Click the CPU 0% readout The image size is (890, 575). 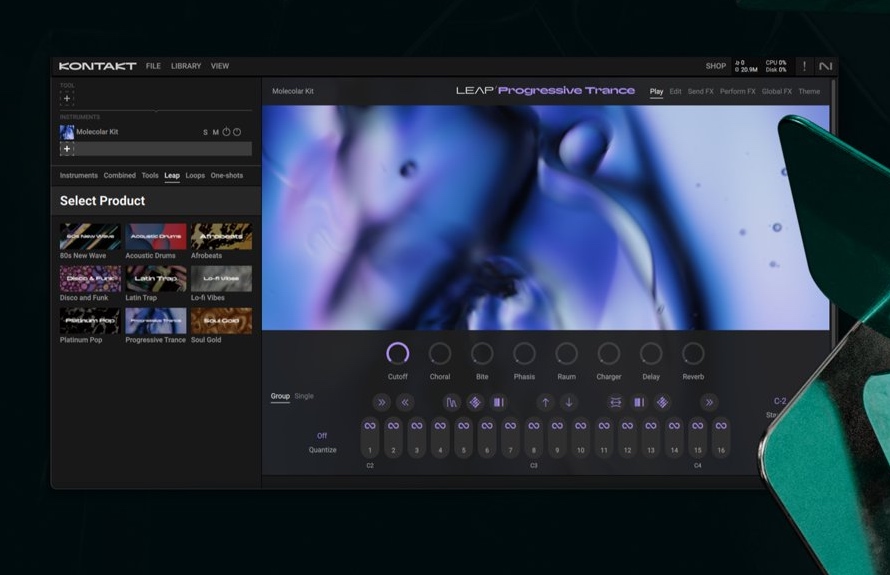point(776,63)
